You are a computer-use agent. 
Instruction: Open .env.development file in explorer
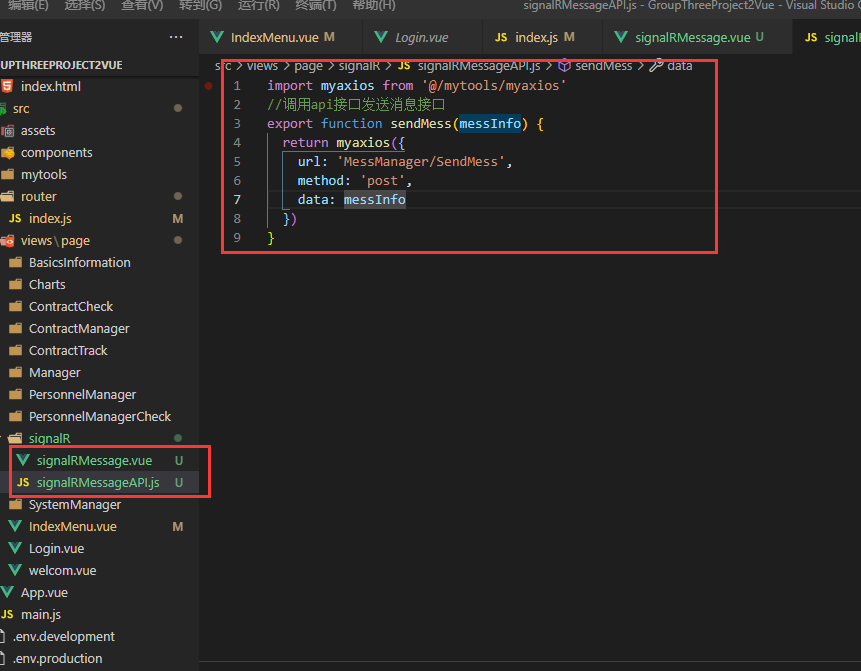(63, 636)
